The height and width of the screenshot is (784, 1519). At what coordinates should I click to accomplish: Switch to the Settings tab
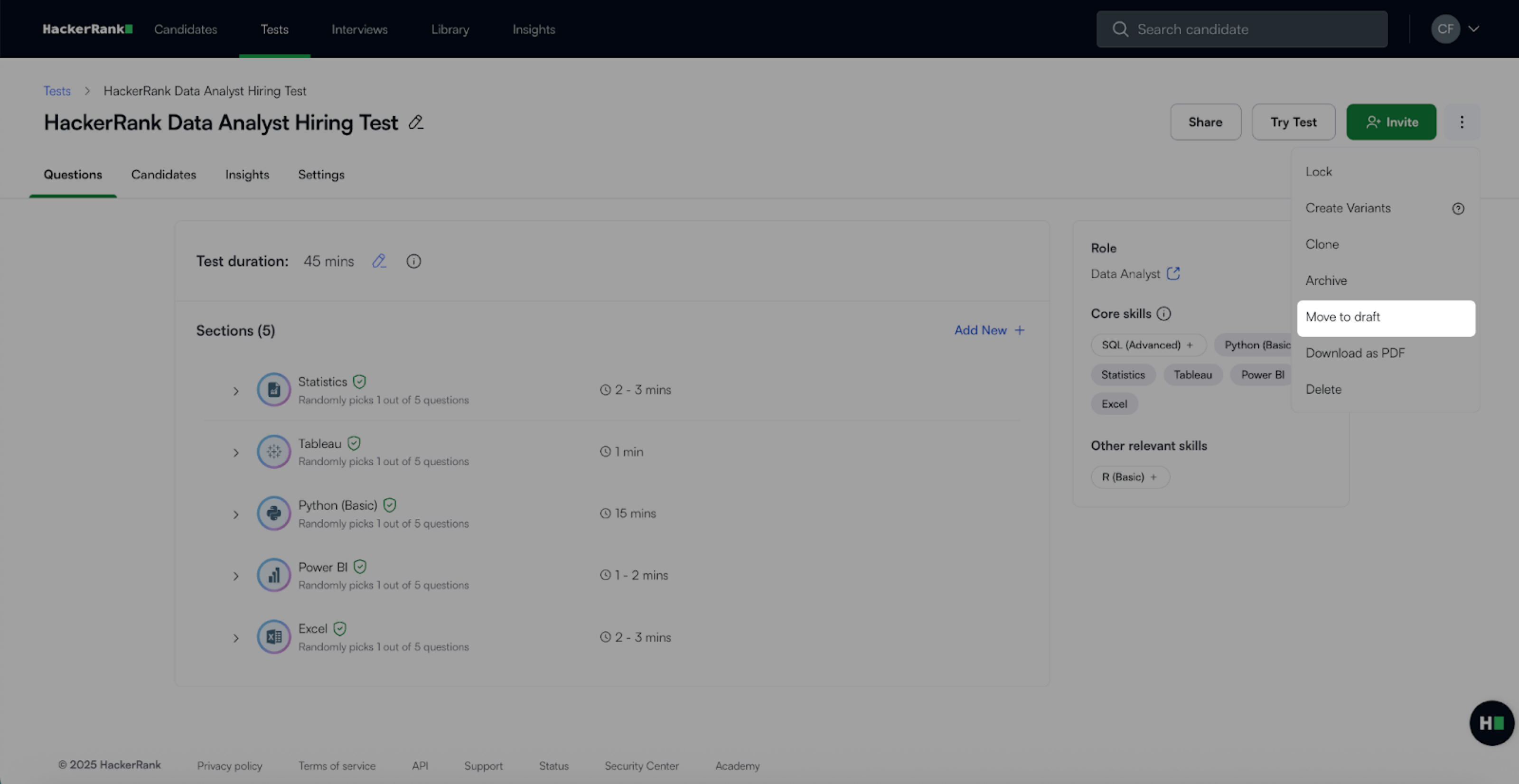pyautogui.click(x=321, y=175)
